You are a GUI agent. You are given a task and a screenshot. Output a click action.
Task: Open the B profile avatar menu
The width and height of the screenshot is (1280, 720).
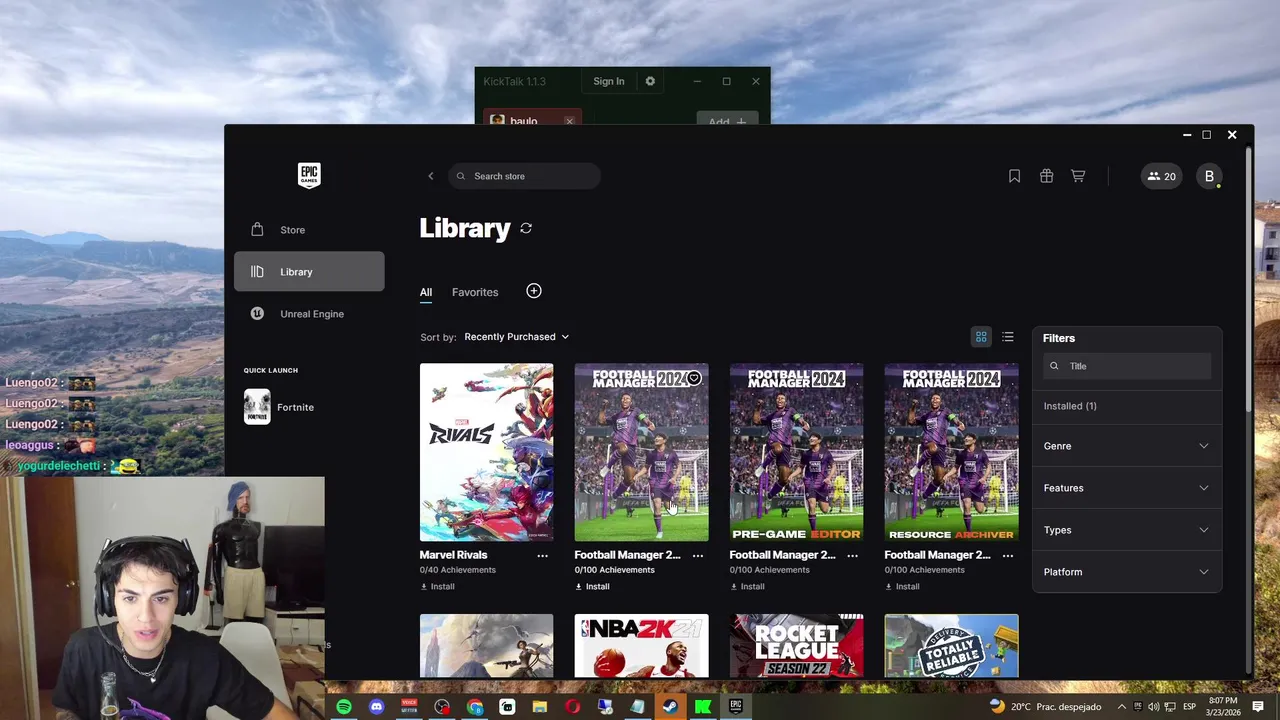point(1209,176)
